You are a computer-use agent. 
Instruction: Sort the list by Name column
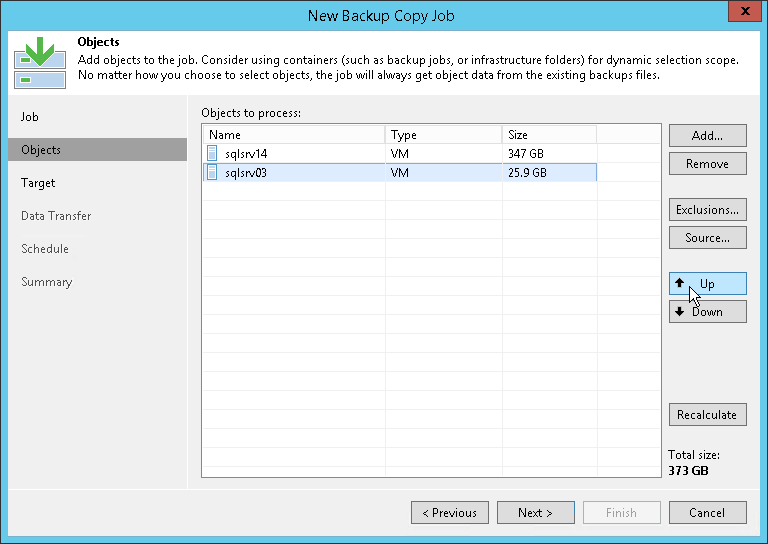[294, 135]
